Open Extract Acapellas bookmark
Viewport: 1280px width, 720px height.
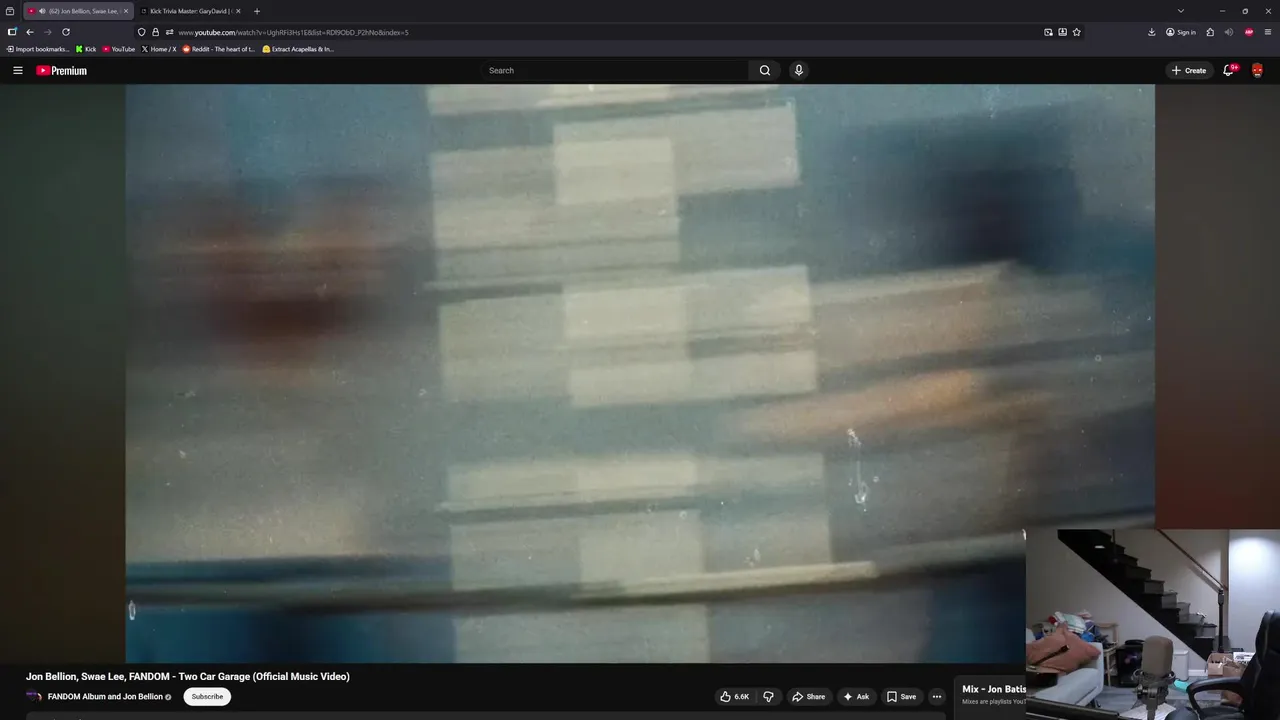tap(298, 49)
